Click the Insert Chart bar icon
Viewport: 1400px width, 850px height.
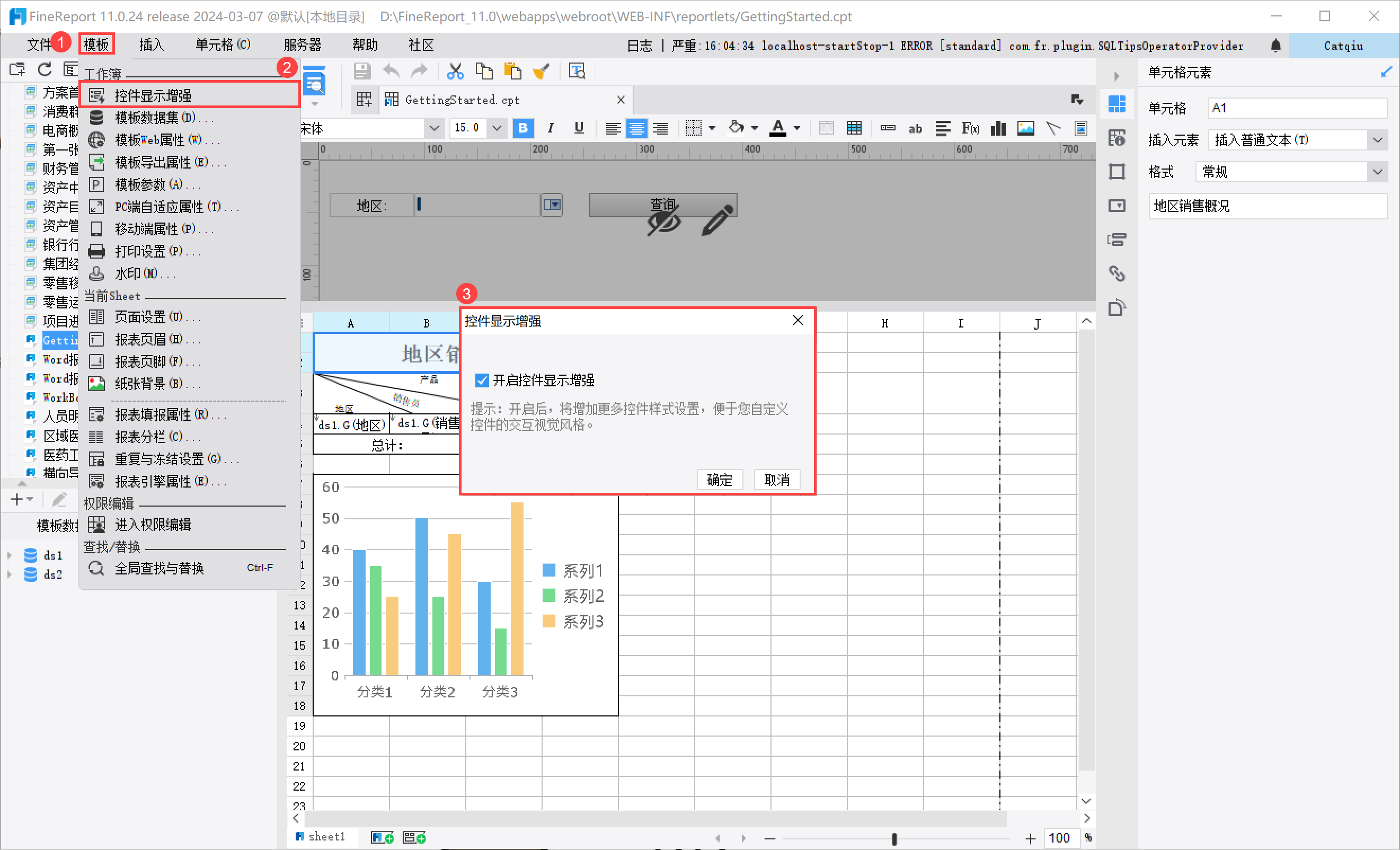click(x=998, y=128)
